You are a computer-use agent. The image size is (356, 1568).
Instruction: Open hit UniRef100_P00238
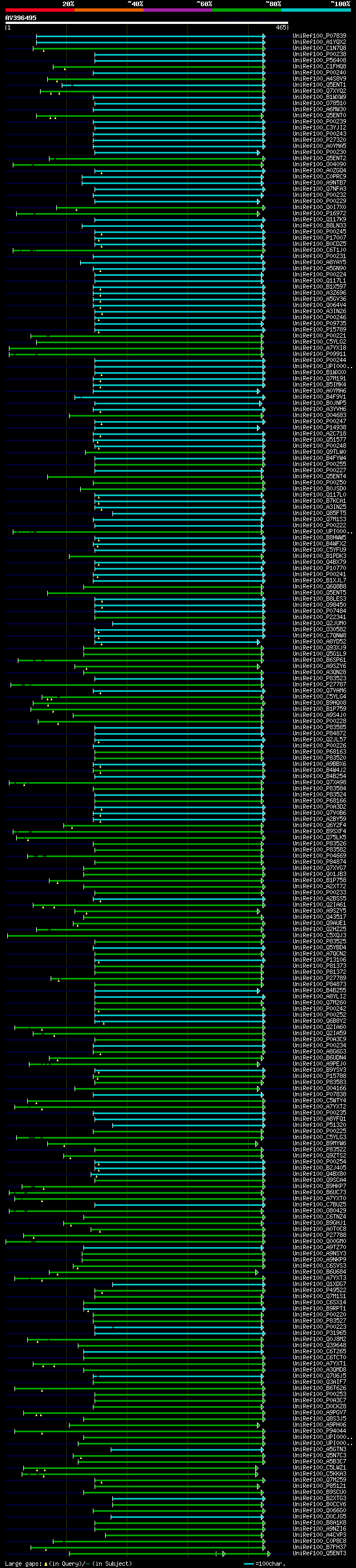pos(319,54)
